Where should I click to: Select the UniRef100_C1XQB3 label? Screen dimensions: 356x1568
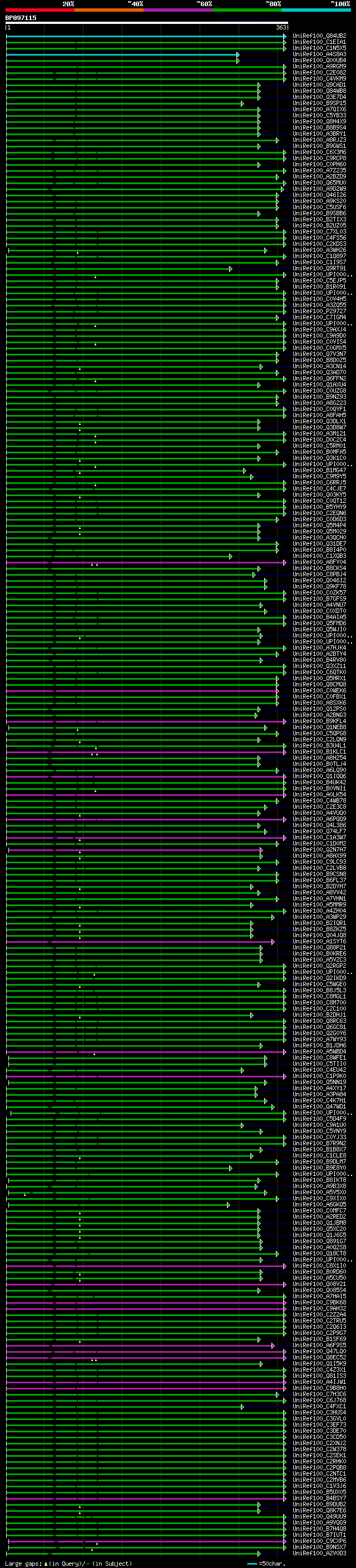pyautogui.click(x=319, y=556)
